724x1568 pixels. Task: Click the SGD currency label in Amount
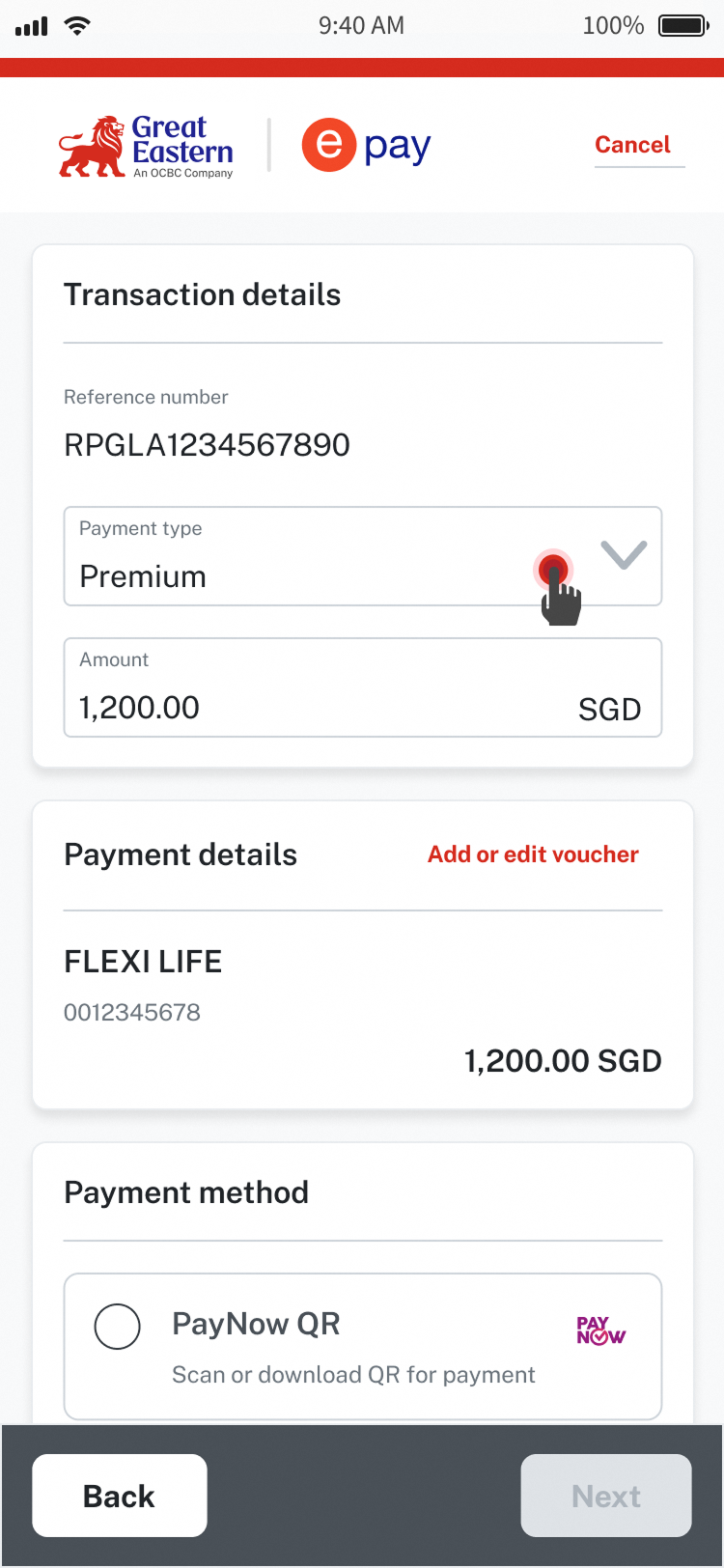coord(609,710)
